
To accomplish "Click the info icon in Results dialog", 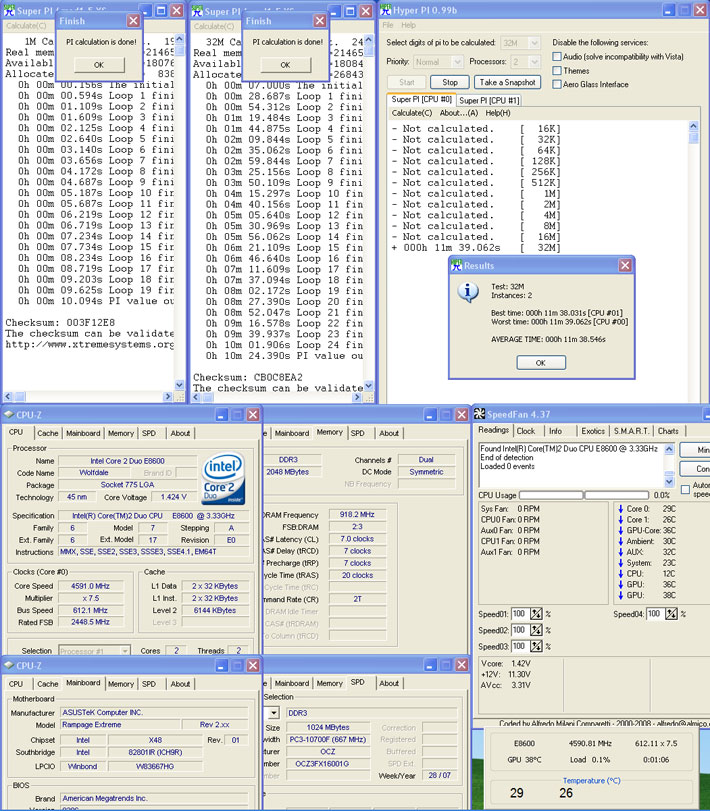I will 468,292.
